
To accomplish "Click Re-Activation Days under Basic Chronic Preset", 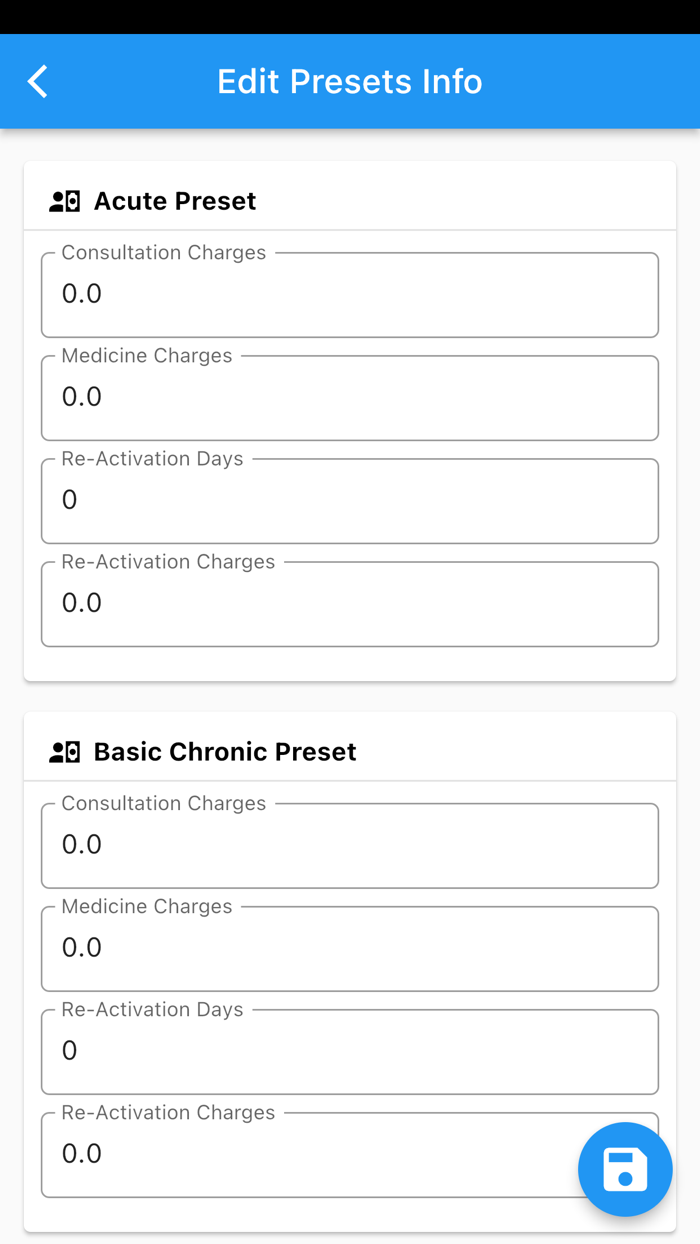I will click(x=349, y=1051).
